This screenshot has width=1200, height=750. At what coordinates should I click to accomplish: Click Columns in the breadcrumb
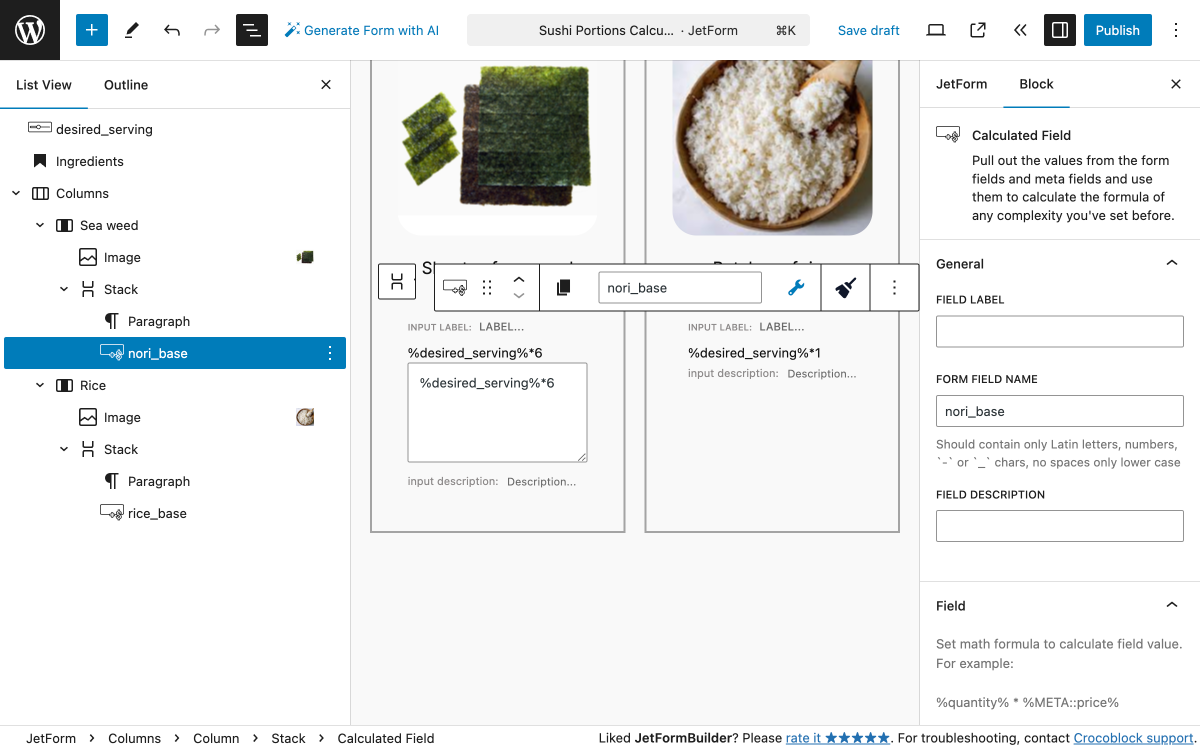(x=134, y=738)
